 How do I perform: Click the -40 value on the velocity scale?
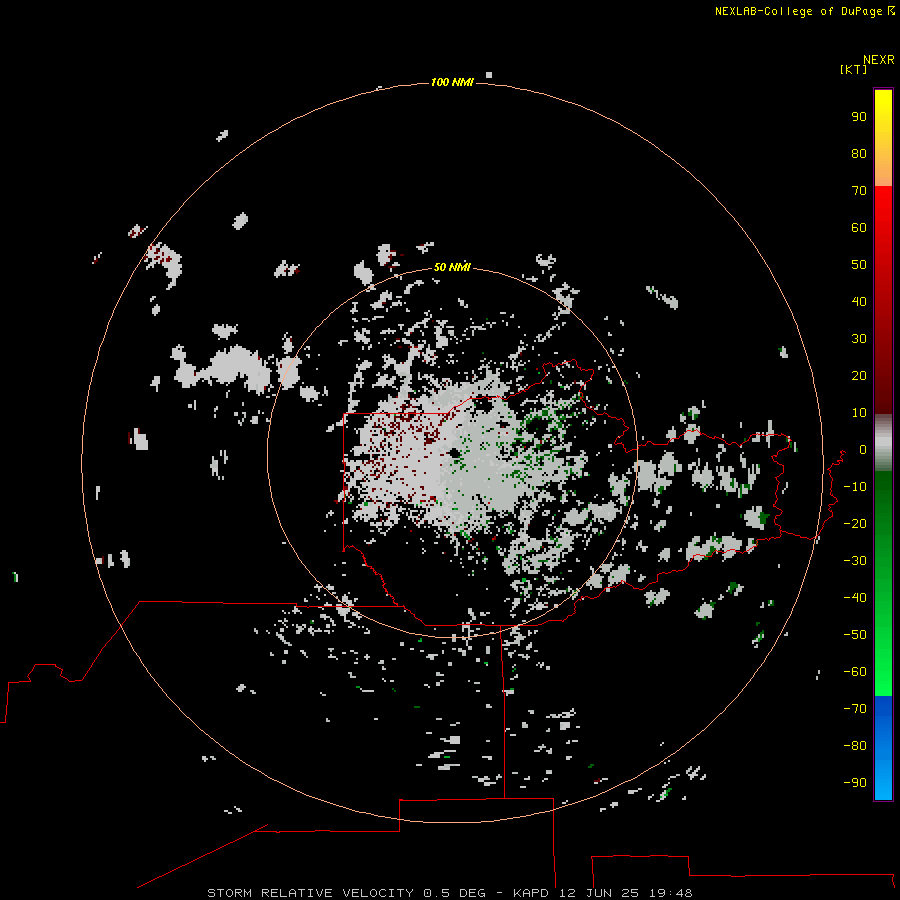point(855,598)
